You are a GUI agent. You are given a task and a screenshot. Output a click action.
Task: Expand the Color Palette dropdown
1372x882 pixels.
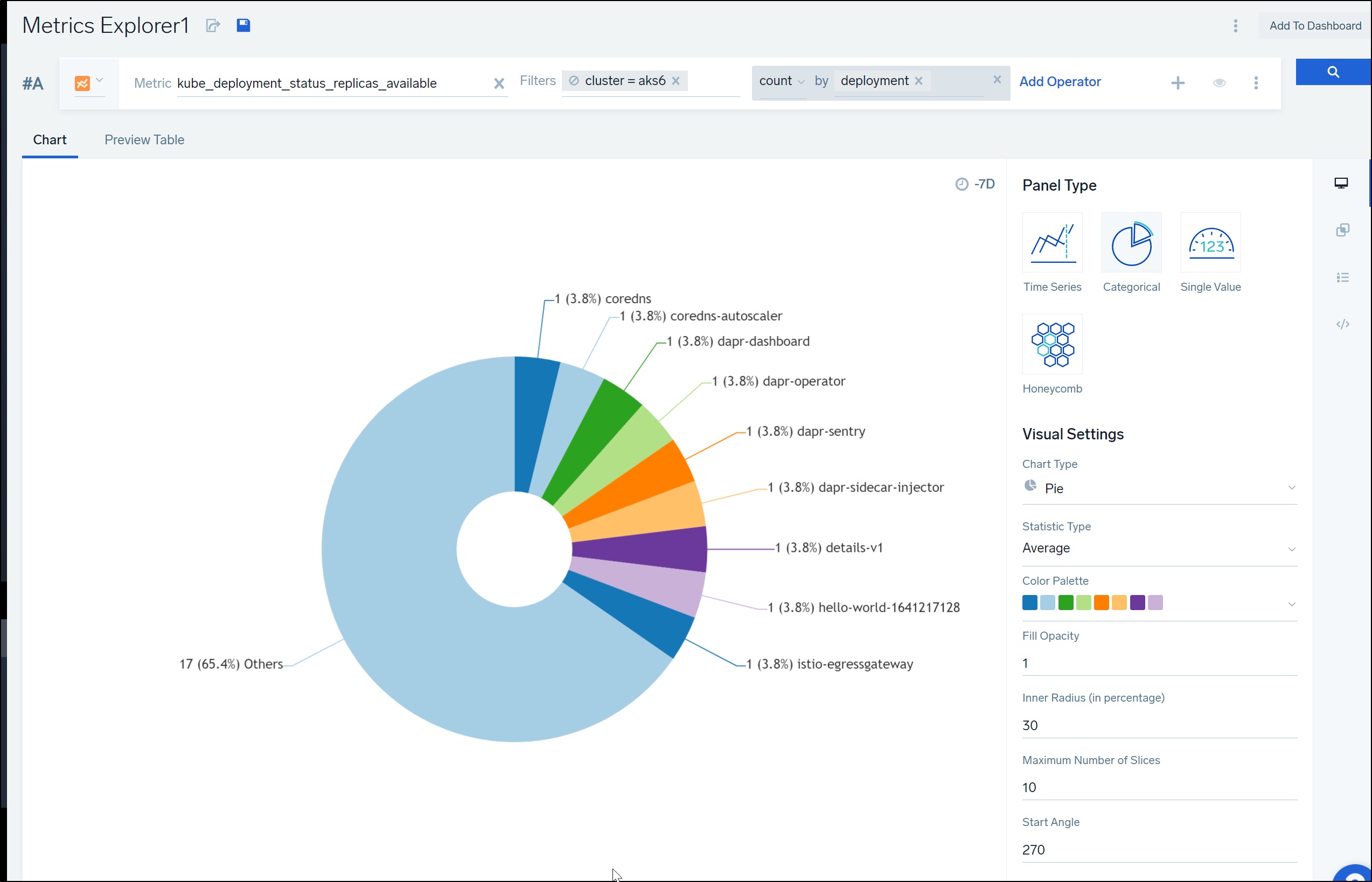(x=1291, y=604)
